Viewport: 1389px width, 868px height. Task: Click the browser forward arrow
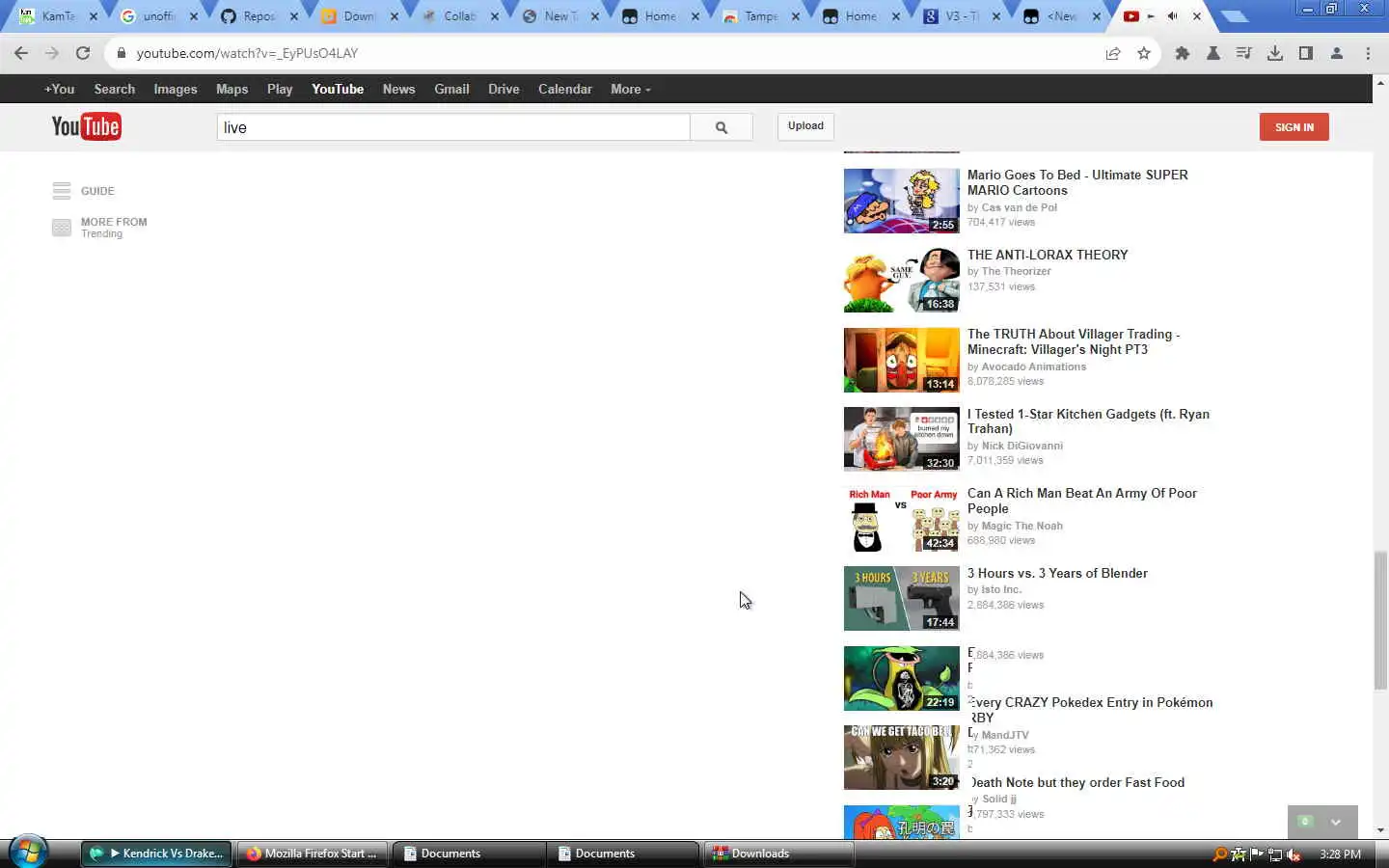point(52,53)
